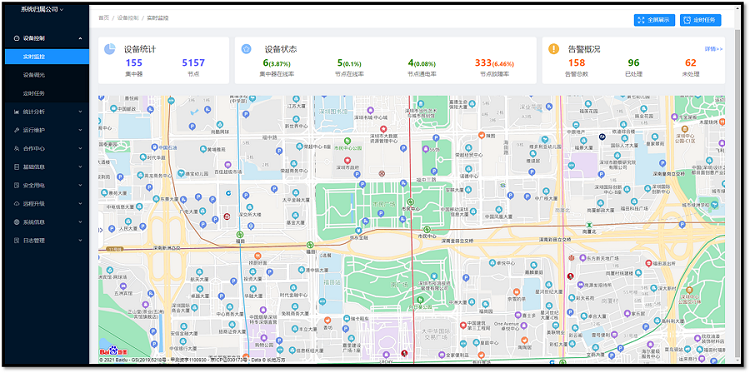Screen dimensions: 750x373
Task: Open the 统计分析 menu label
Action: 34,112
